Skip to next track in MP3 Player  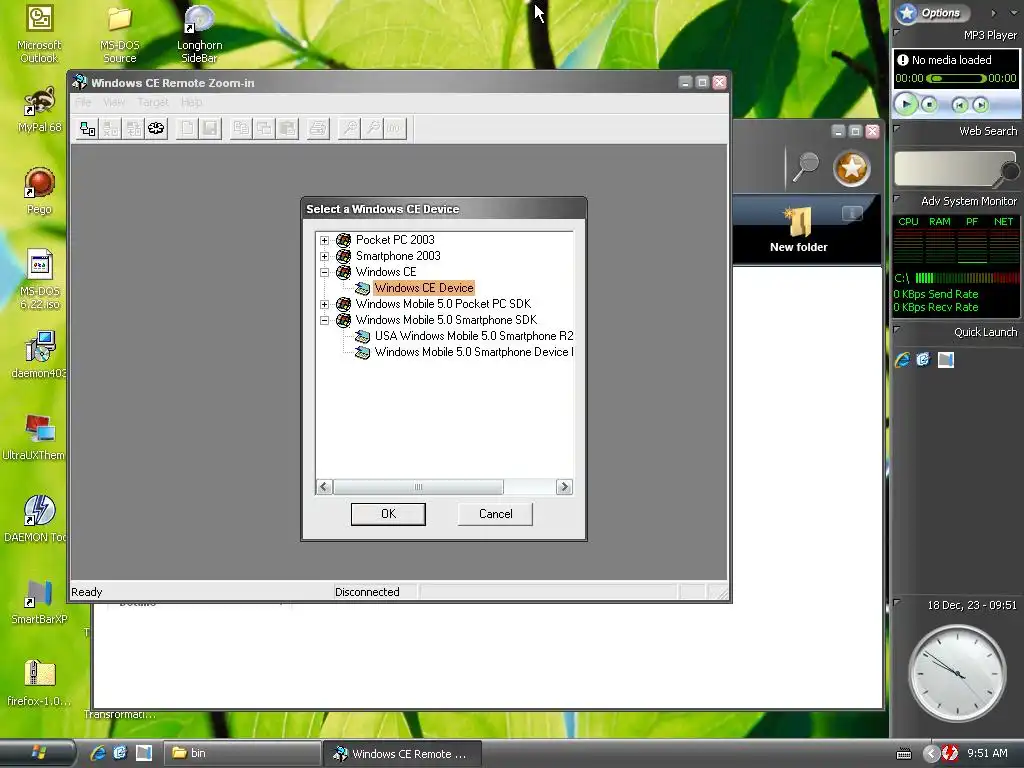point(980,104)
